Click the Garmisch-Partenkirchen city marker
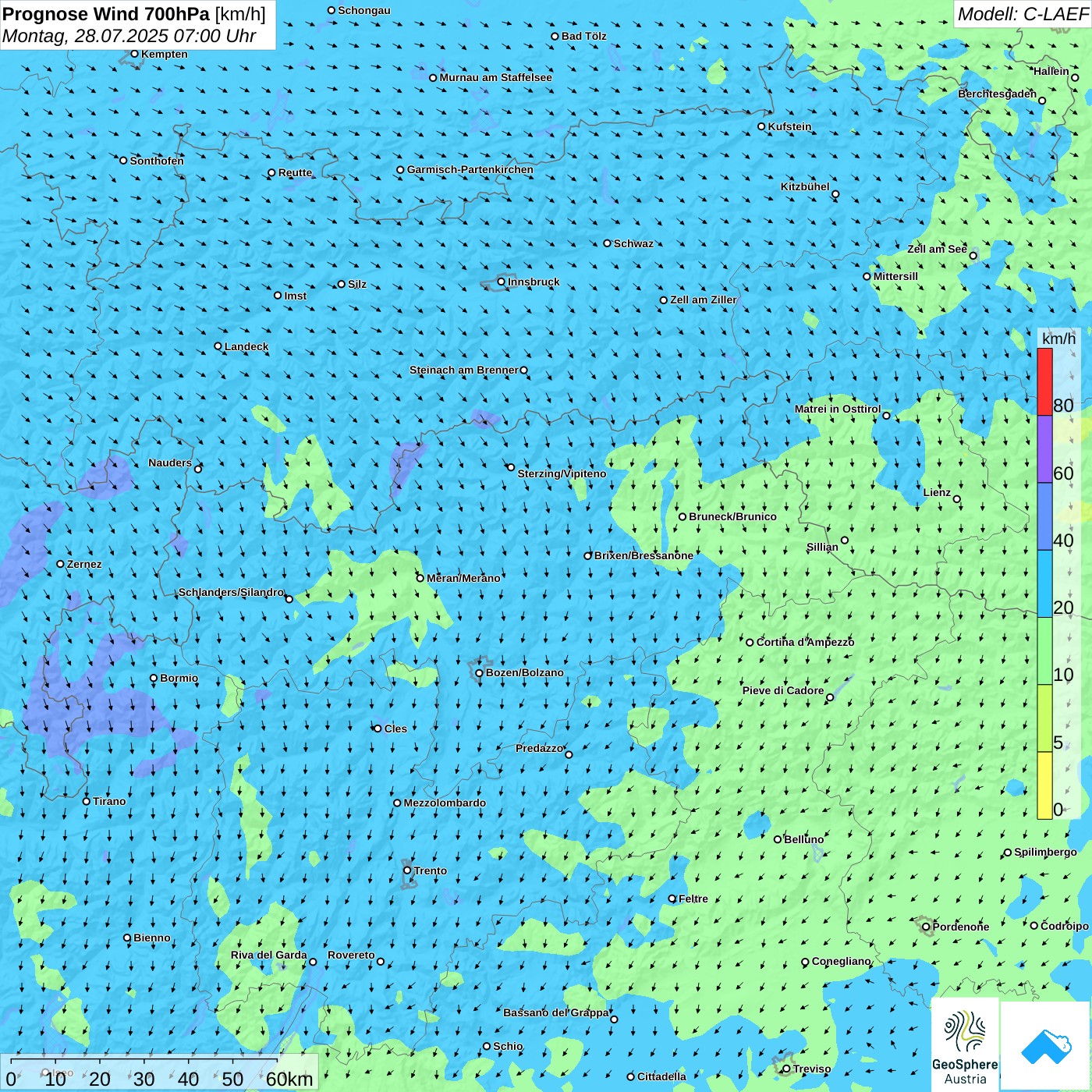The width and height of the screenshot is (1092, 1092). point(400,169)
